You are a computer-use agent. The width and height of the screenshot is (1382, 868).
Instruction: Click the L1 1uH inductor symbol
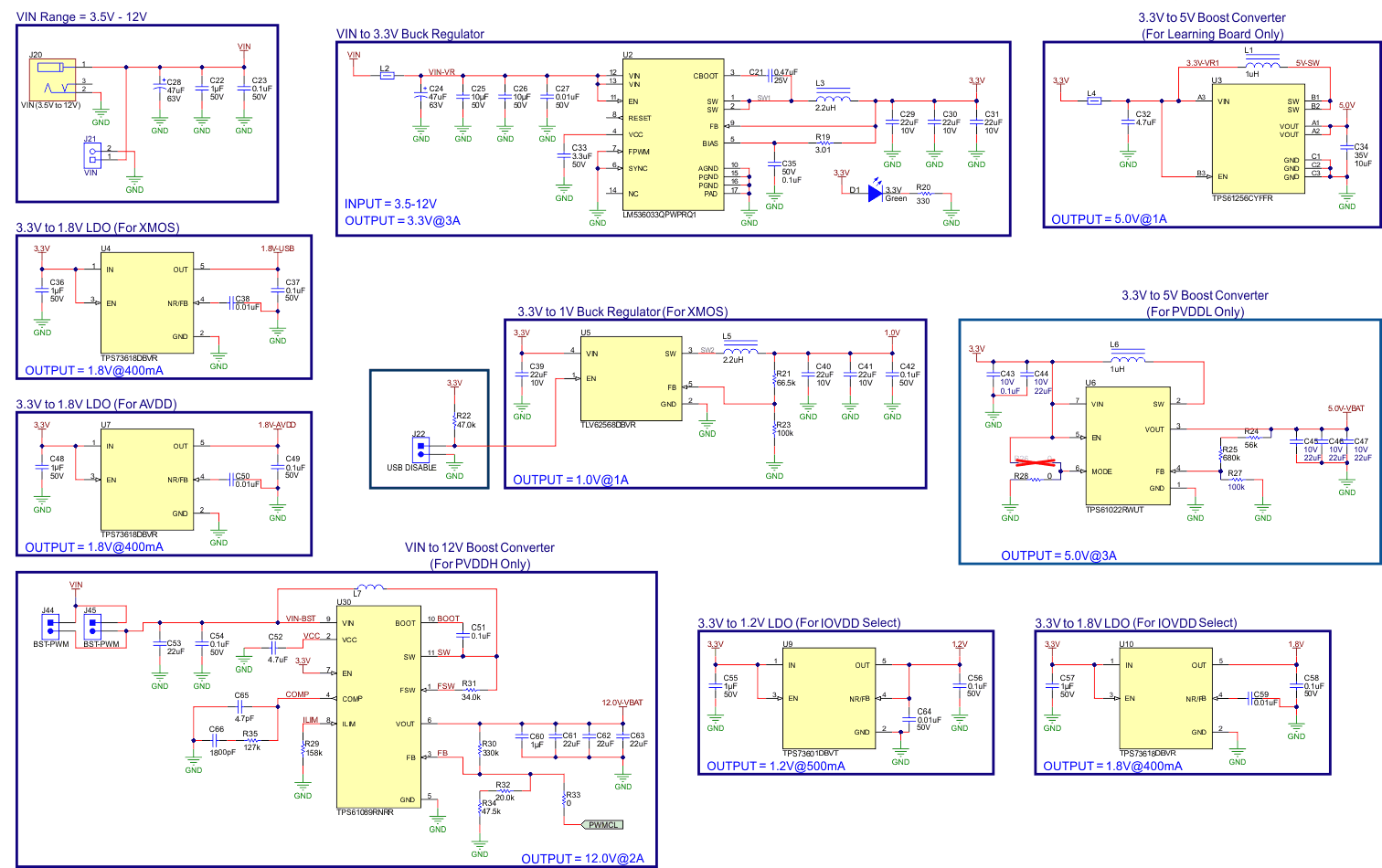point(1262,63)
